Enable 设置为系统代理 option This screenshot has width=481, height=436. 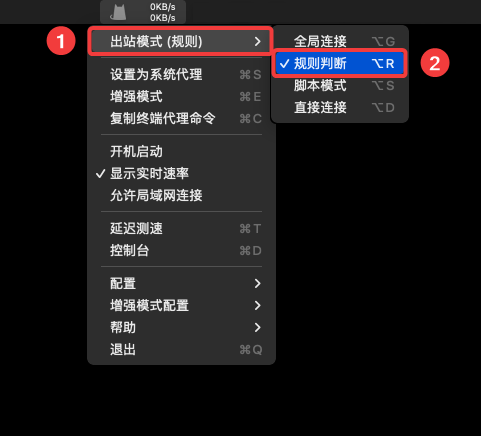coord(181,74)
